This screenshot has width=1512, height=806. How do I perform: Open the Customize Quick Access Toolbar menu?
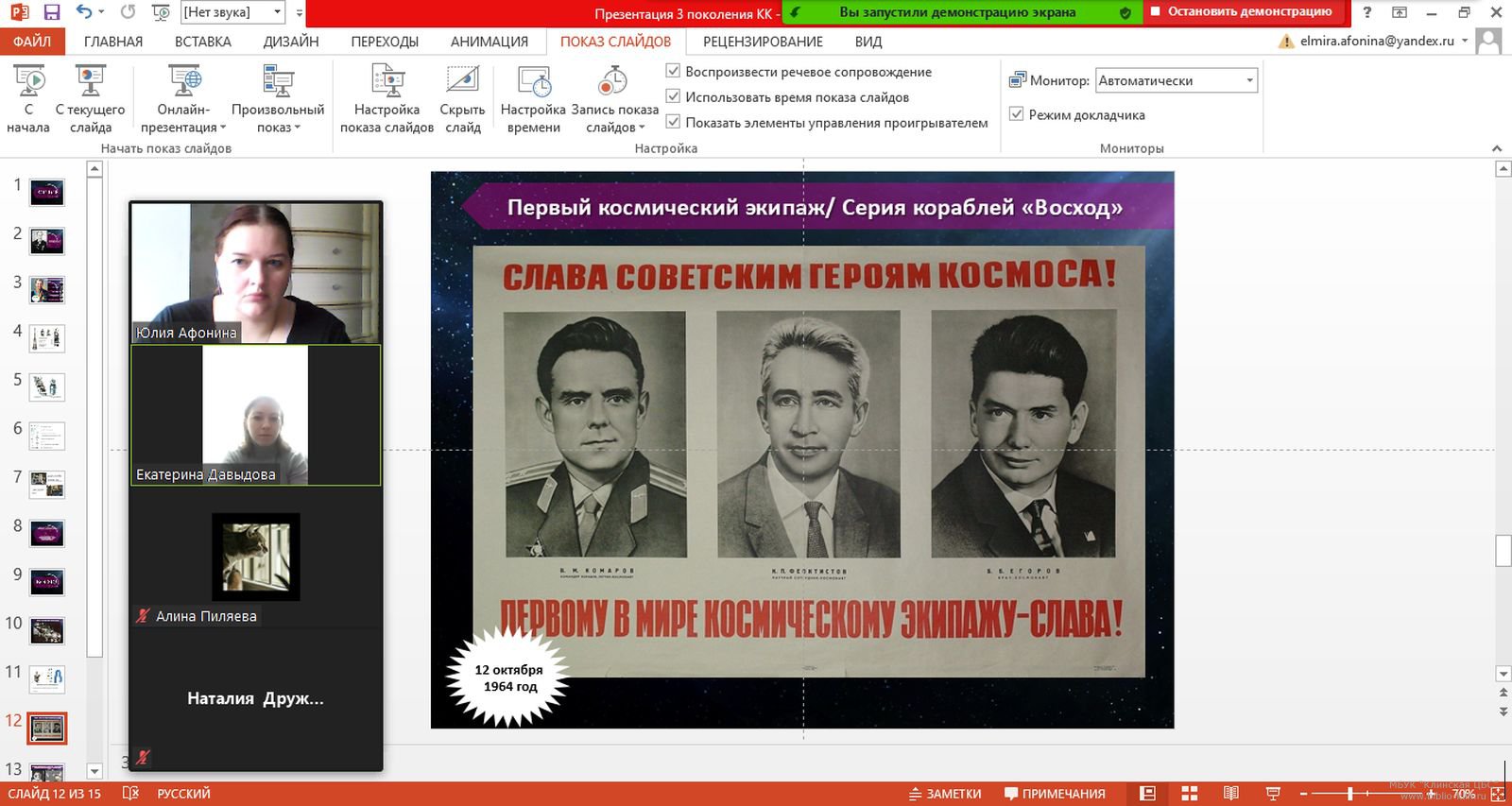[x=300, y=12]
